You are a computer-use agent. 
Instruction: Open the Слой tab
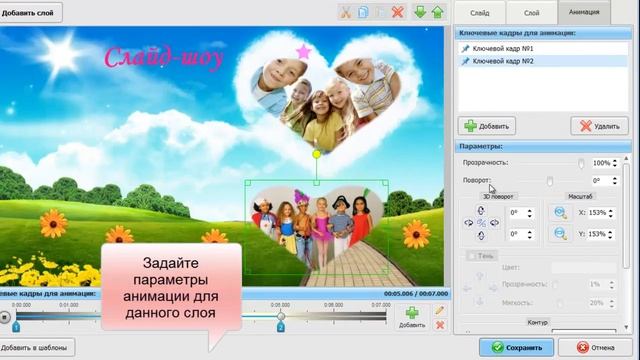[531, 13]
